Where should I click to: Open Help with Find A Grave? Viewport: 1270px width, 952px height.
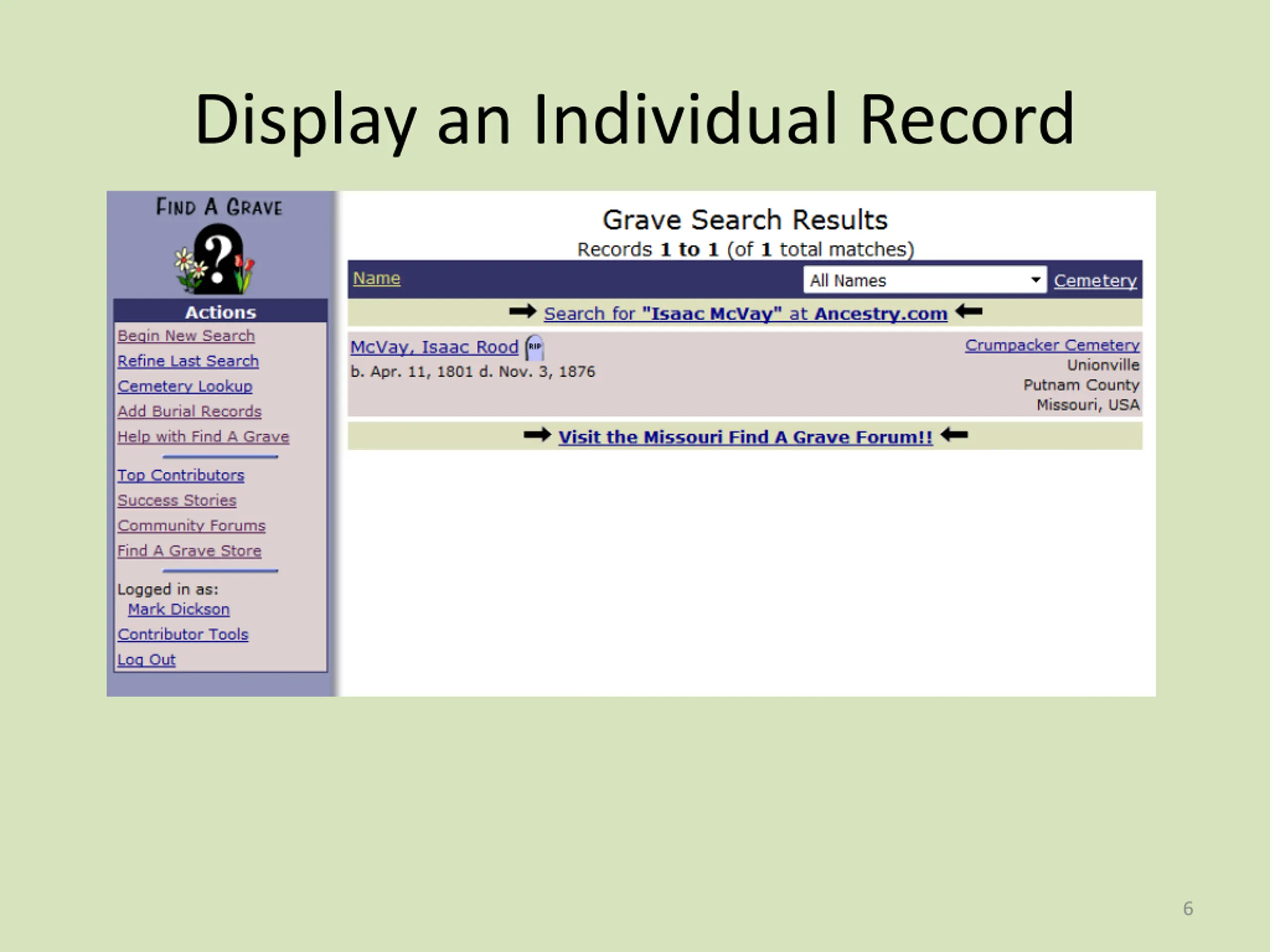point(203,437)
